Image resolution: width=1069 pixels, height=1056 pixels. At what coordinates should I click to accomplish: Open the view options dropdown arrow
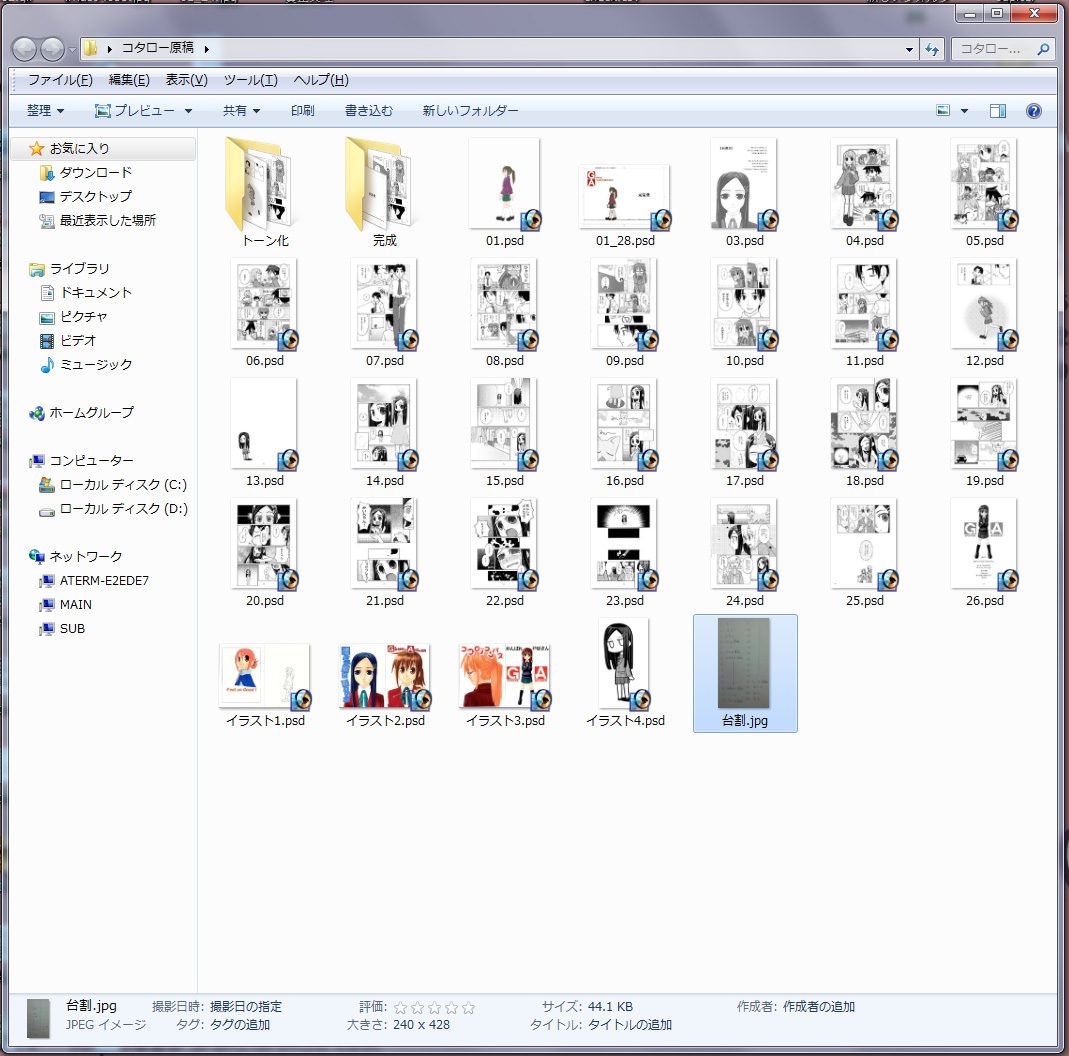[964, 111]
